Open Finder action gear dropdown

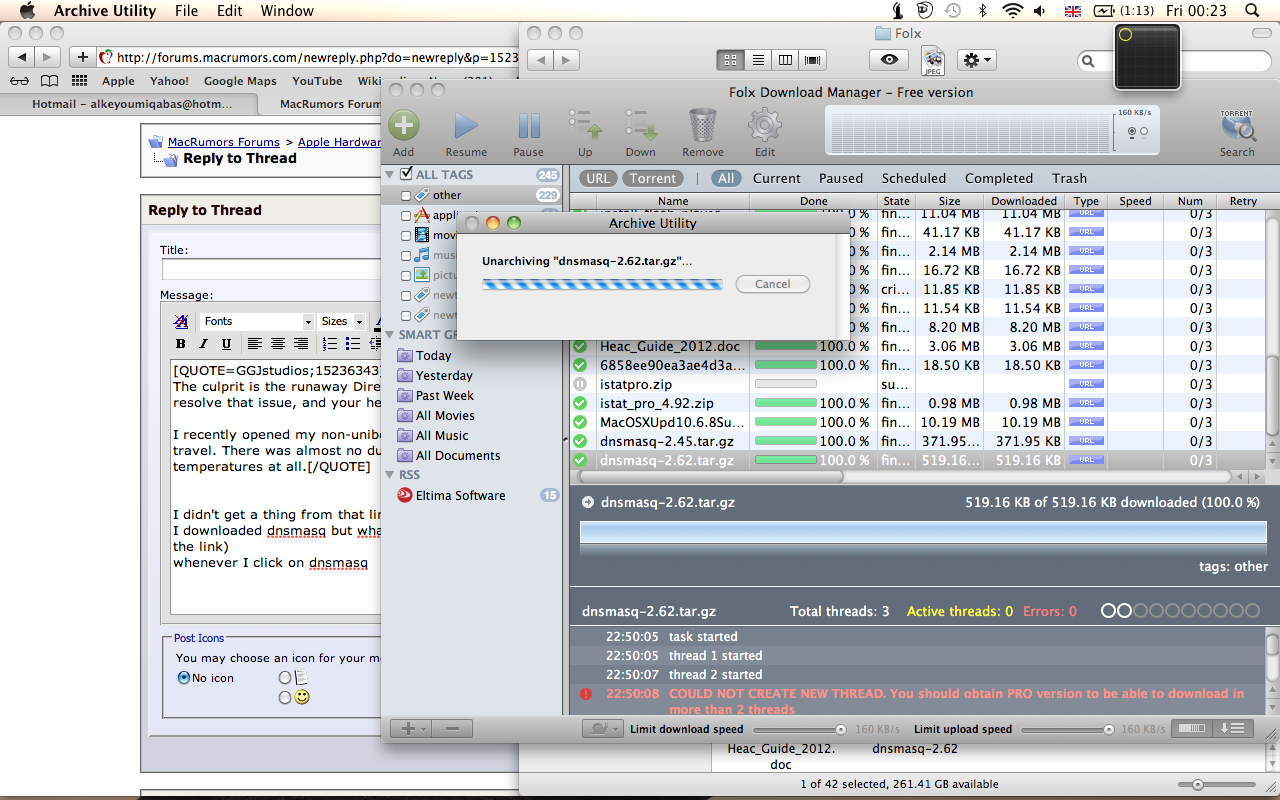tap(977, 60)
